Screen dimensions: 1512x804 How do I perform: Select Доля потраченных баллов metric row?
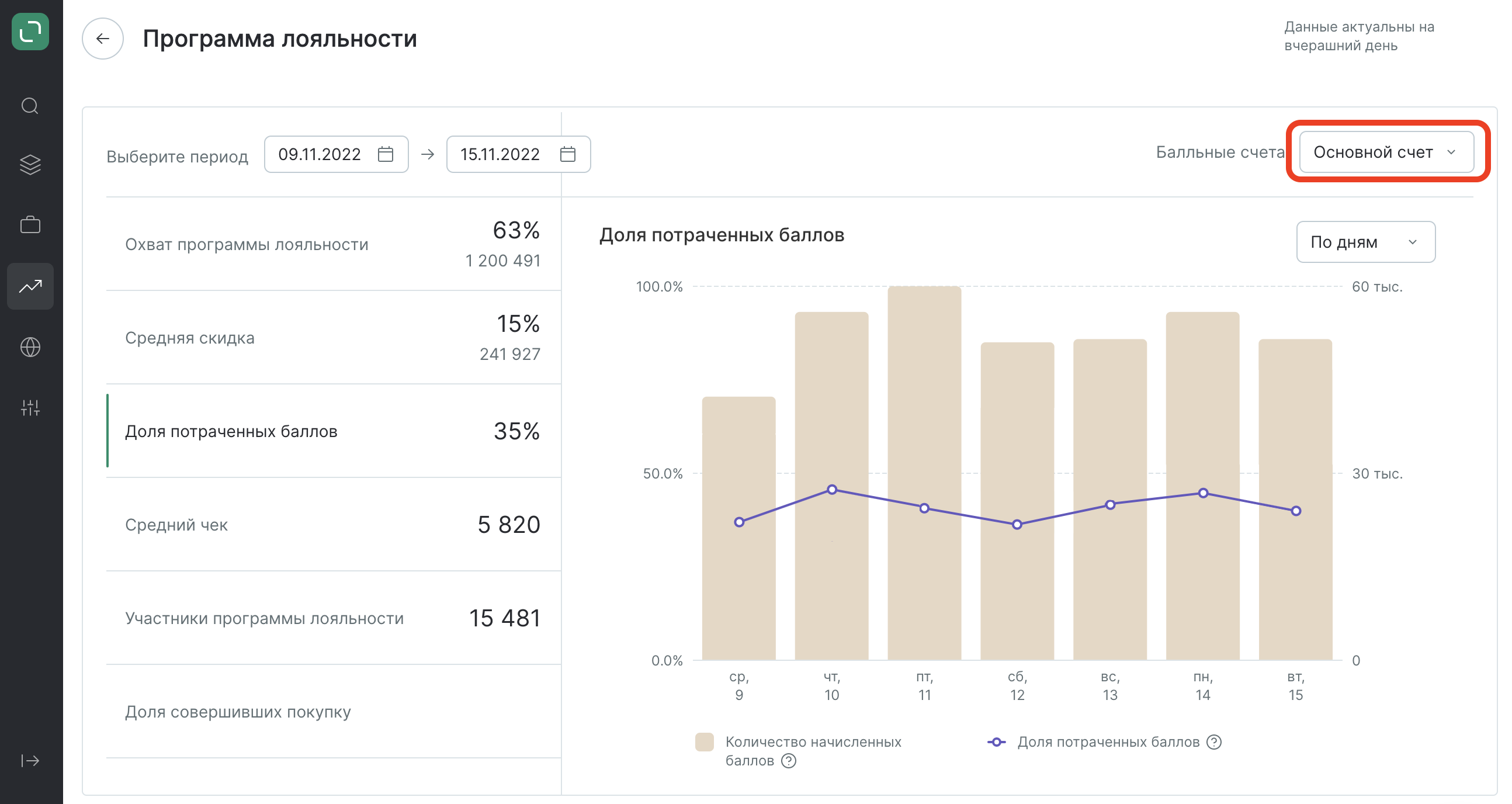pyautogui.click(x=334, y=431)
